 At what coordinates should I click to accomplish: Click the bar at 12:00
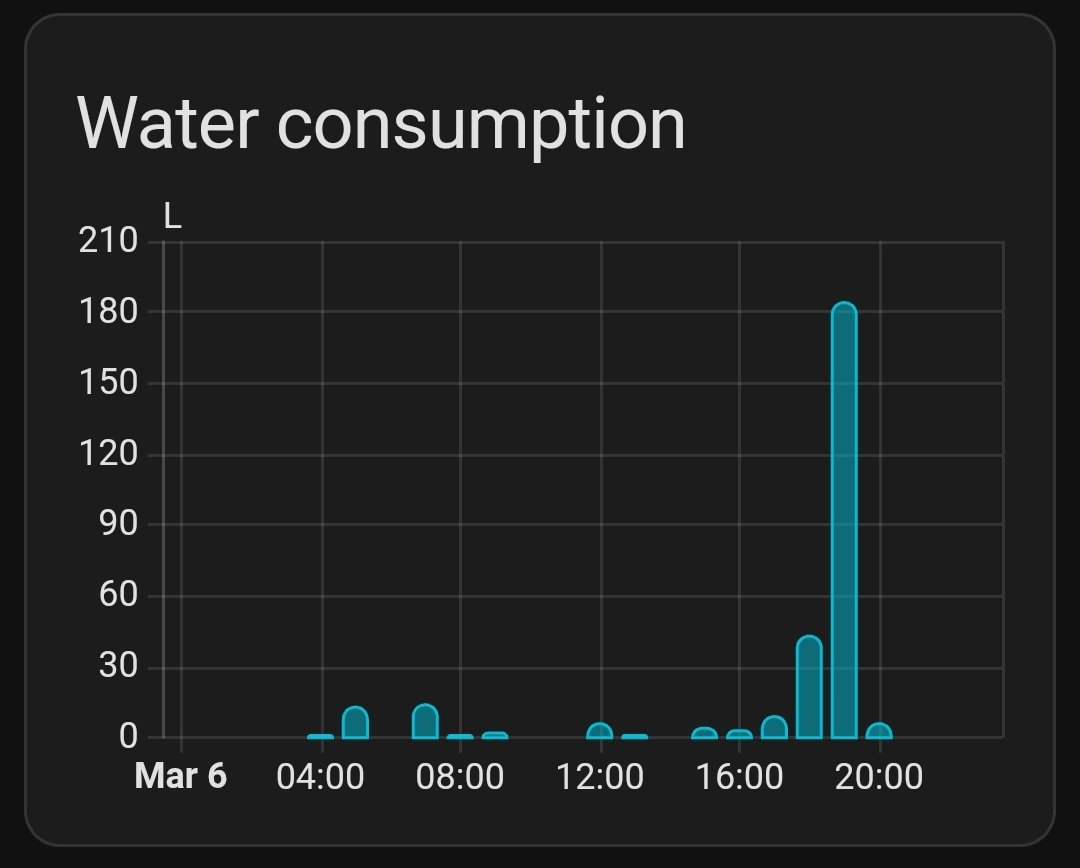coord(599,731)
